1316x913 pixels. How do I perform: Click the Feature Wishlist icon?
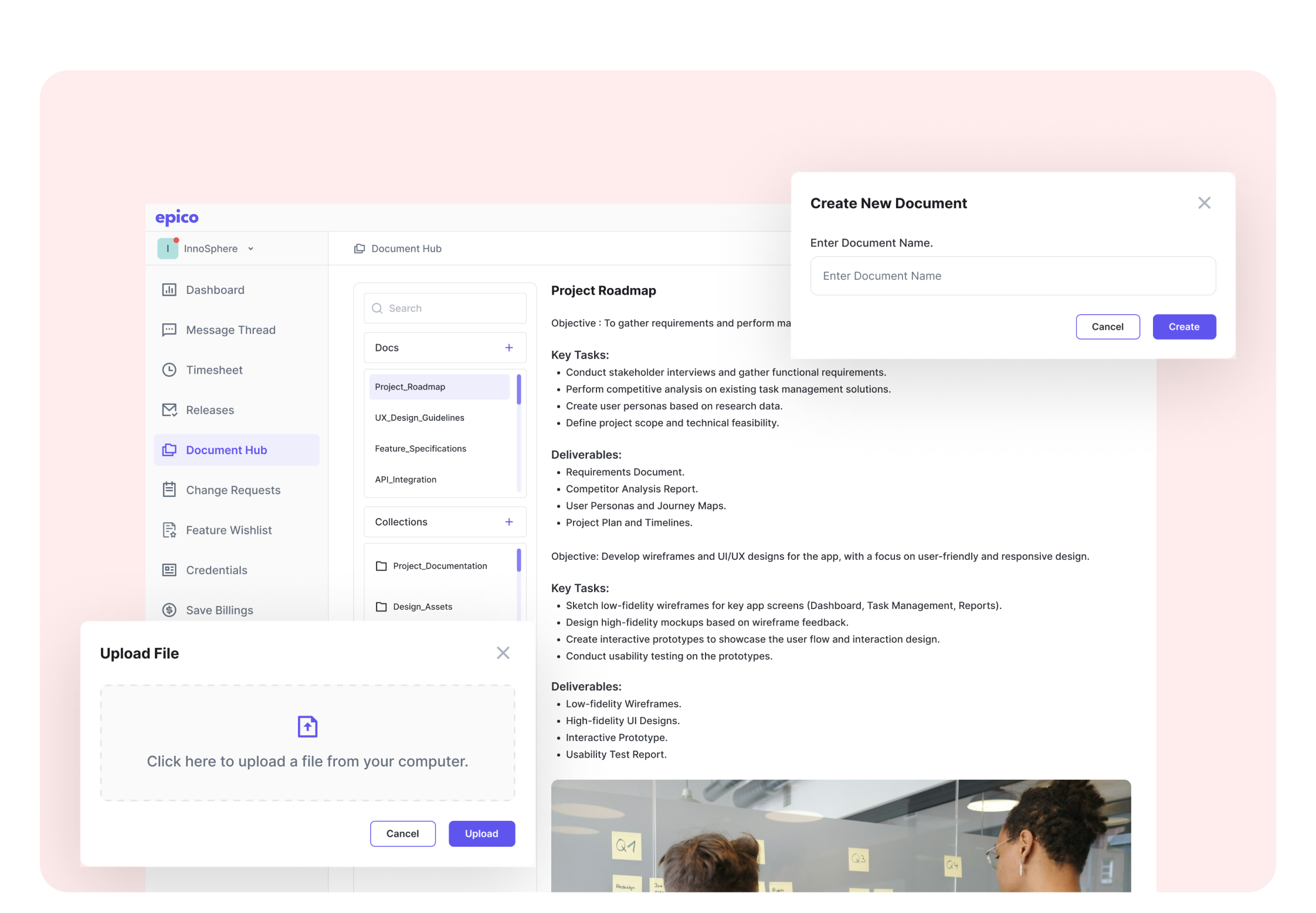(169, 530)
